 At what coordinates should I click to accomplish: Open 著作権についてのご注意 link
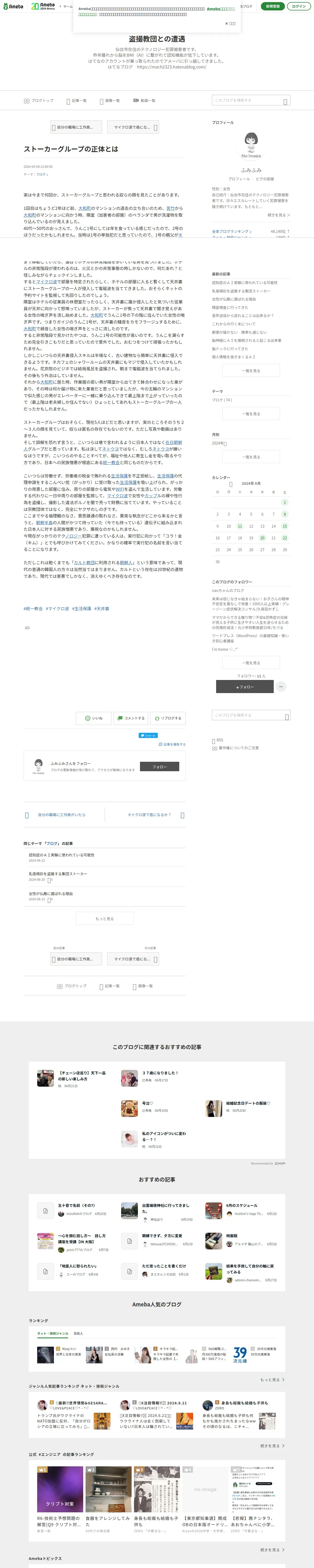point(235,748)
